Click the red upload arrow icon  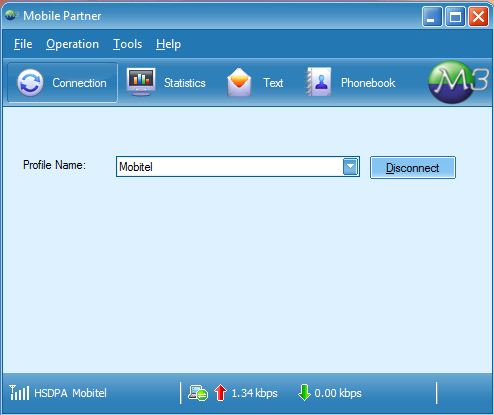[220, 393]
